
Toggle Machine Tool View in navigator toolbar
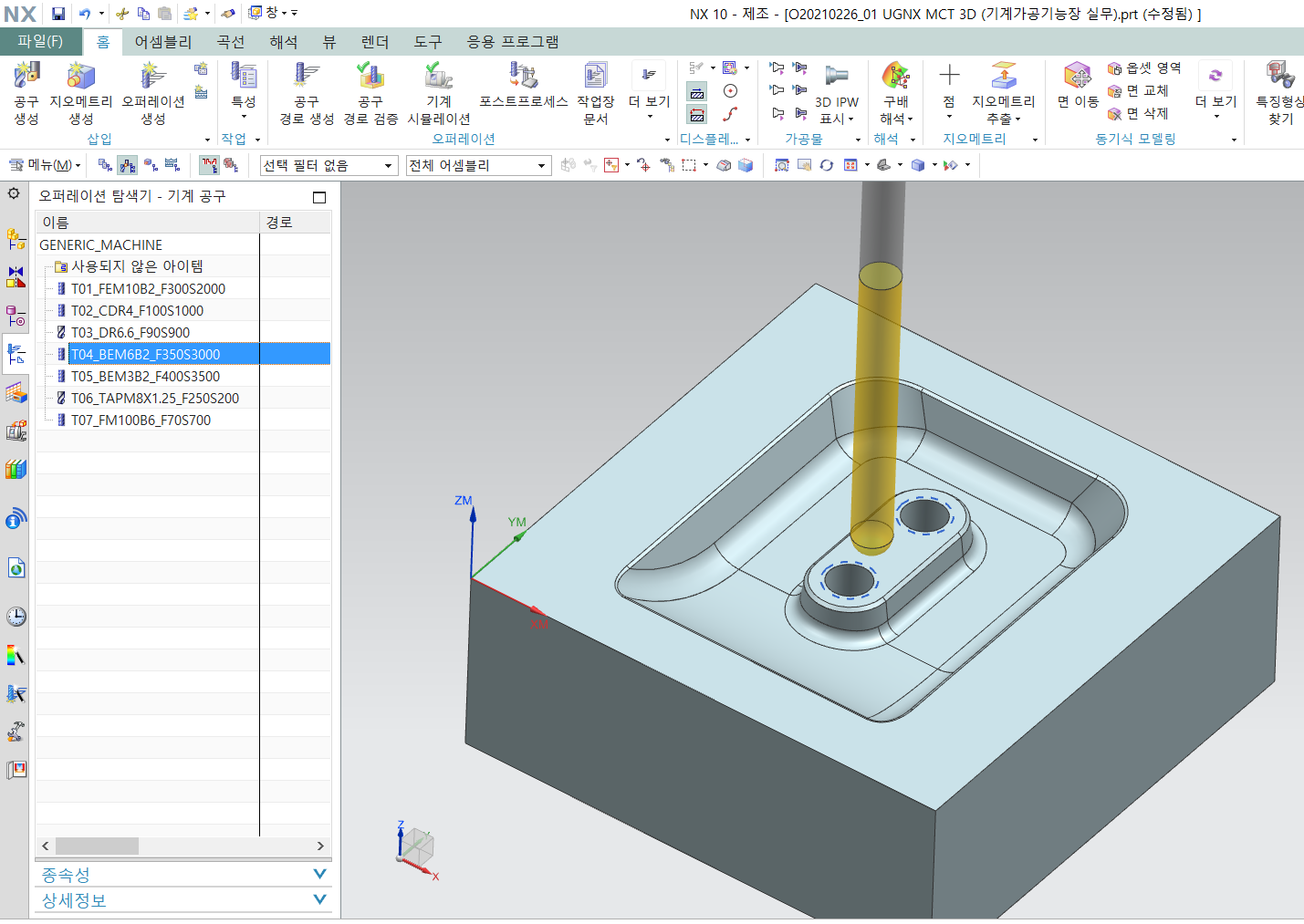tap(128, 165)
